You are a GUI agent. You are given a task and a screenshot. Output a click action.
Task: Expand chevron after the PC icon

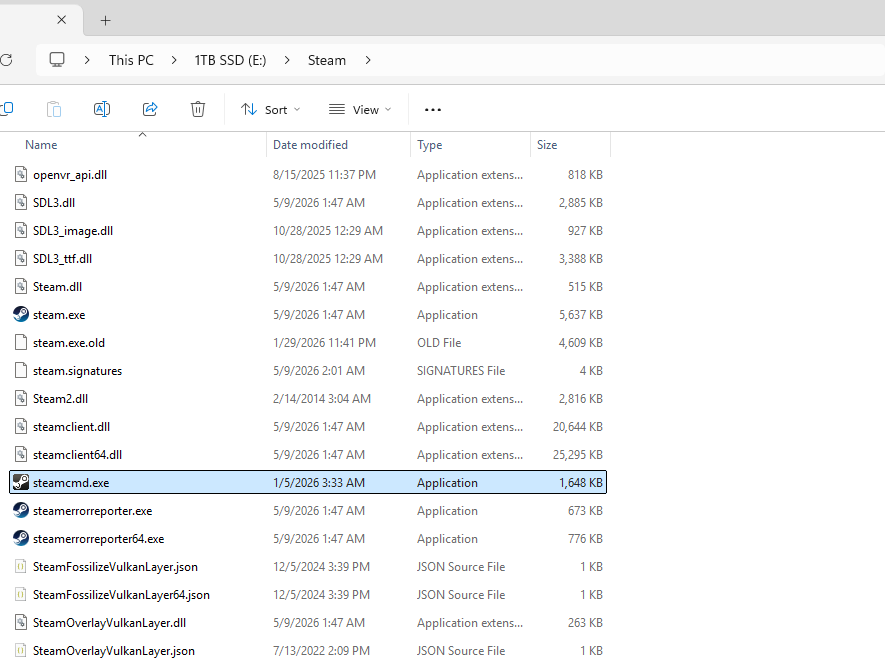point(87,60)
